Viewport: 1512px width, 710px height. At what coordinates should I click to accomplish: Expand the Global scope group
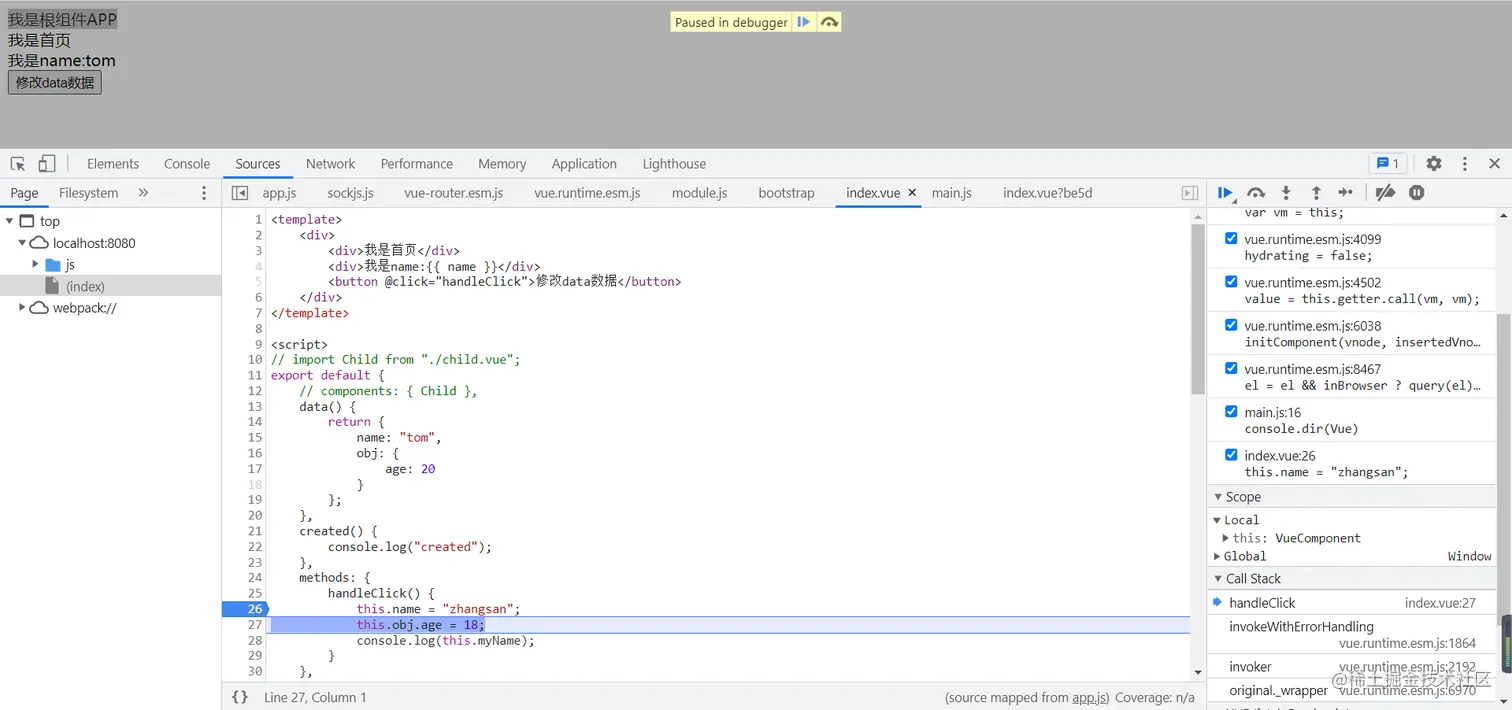(1217, 556)
